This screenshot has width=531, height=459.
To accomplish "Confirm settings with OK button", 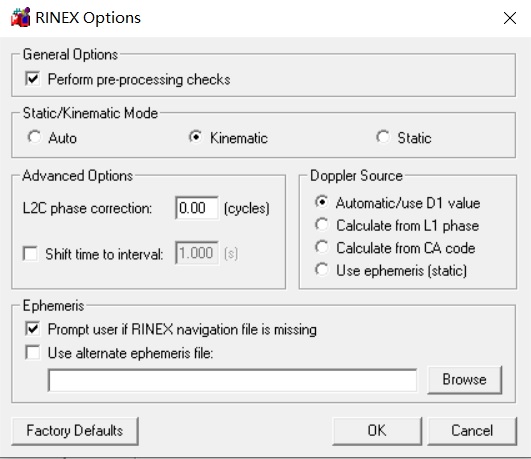I will tap(377, 431).
